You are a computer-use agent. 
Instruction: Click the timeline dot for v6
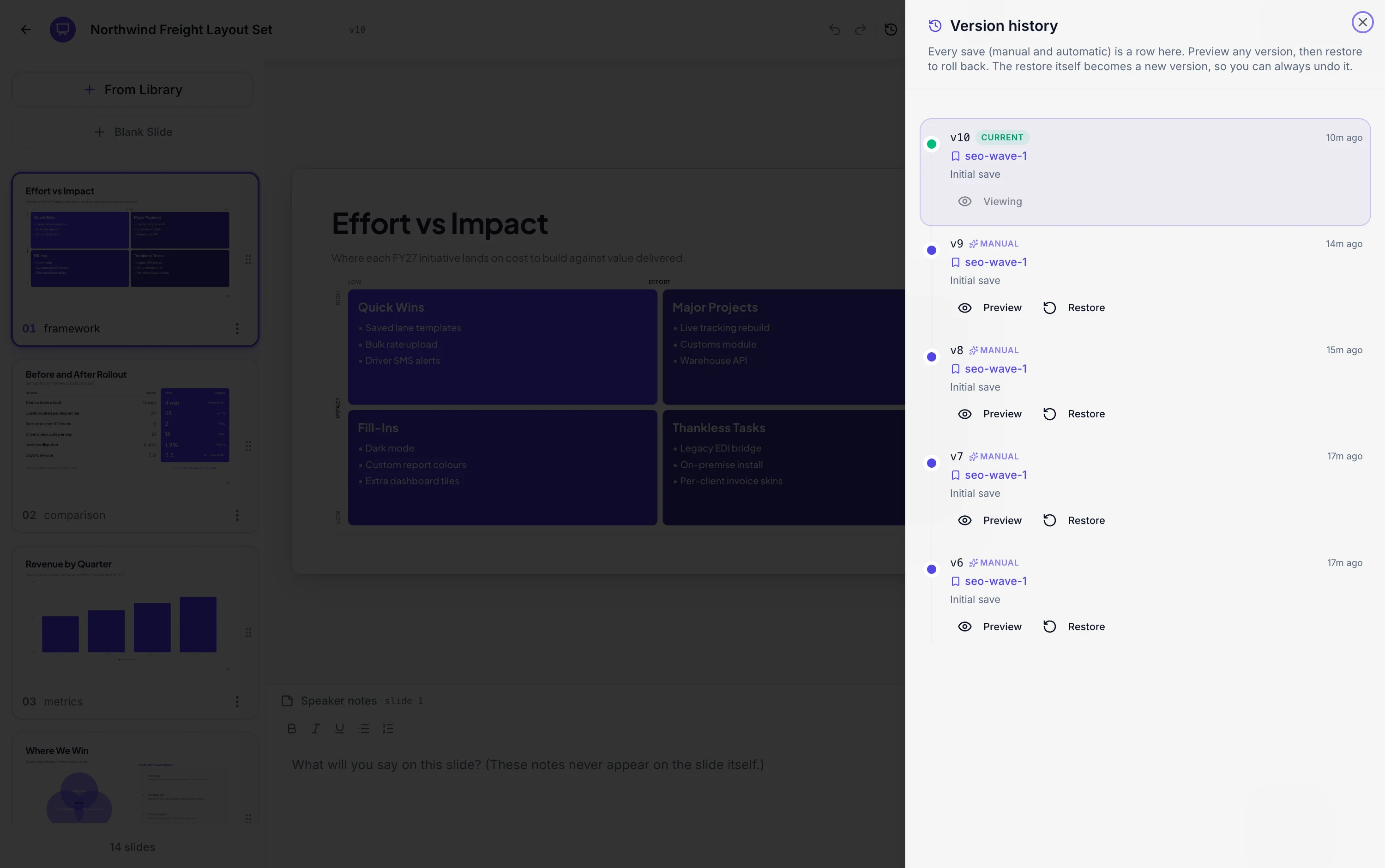932,569
